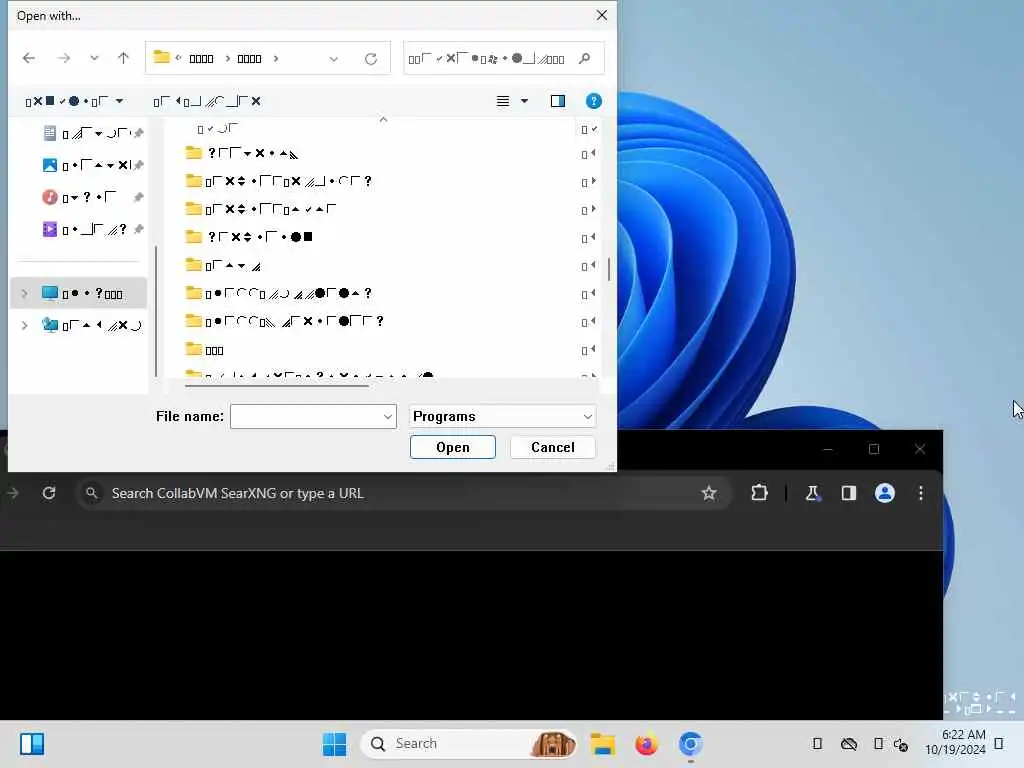The width and height of the screenshot is (1024, 768).
Task: Click Chrome forward arrow
Action: (12, 493)
